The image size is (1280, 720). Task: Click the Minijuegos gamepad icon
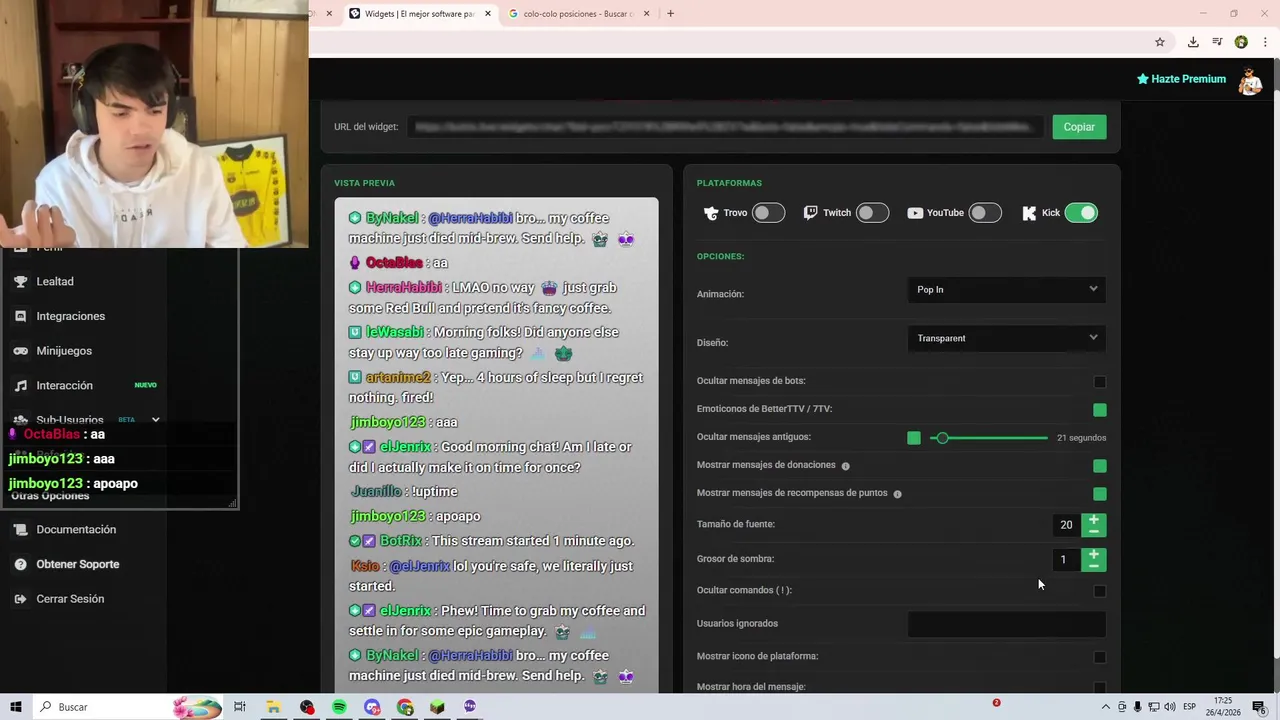coord(20,351)
